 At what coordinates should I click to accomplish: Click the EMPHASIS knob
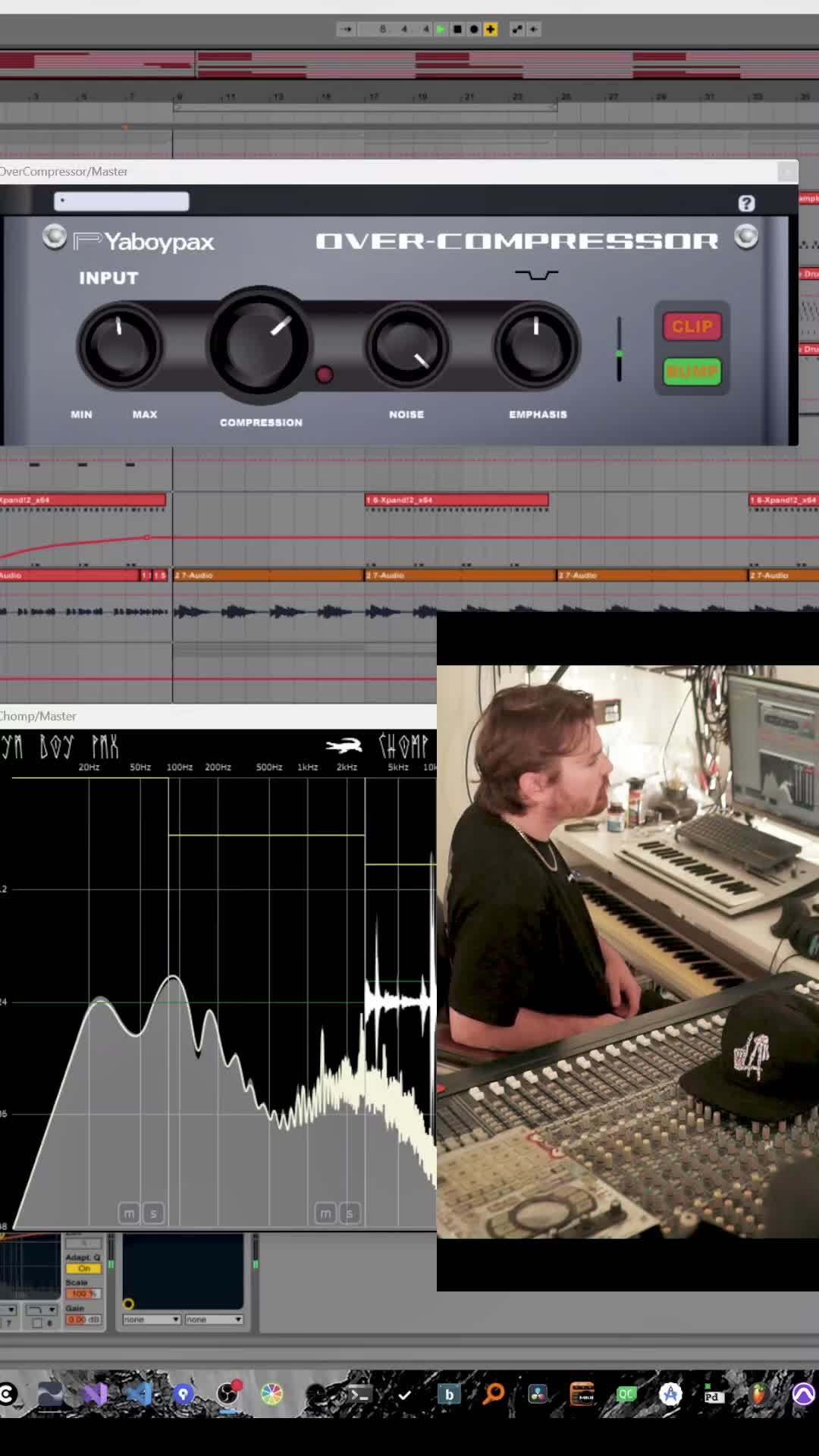tap(537, 346)
